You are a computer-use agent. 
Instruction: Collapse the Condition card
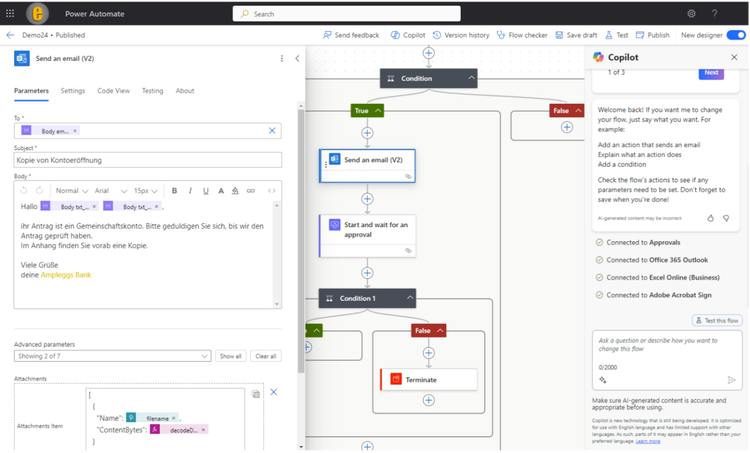point(472,78)
